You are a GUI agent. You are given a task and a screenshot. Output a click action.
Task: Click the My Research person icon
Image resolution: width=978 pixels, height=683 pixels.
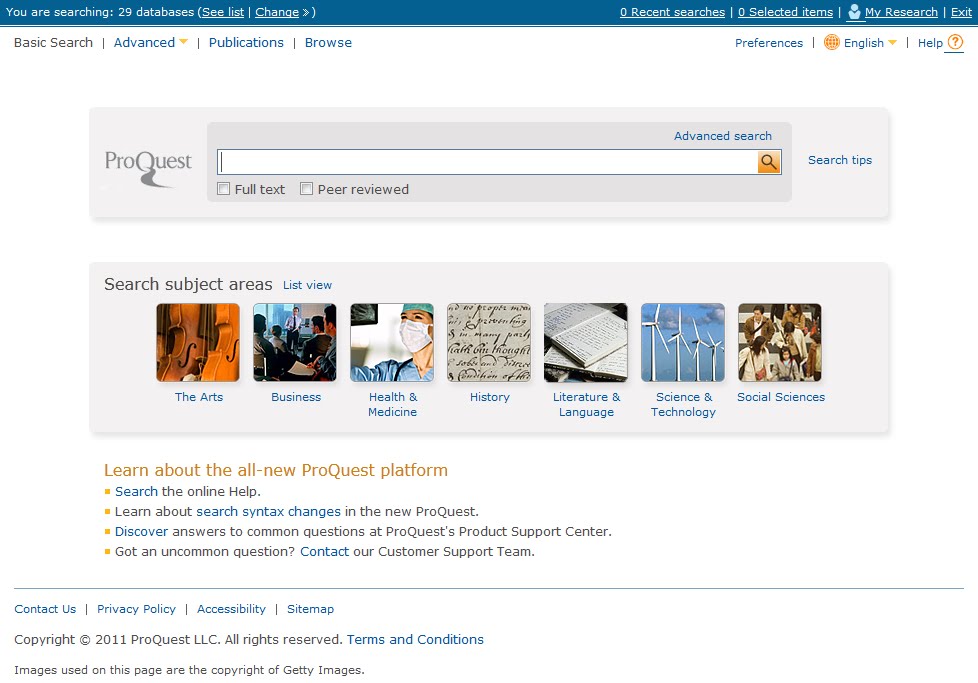pos(855,12)
